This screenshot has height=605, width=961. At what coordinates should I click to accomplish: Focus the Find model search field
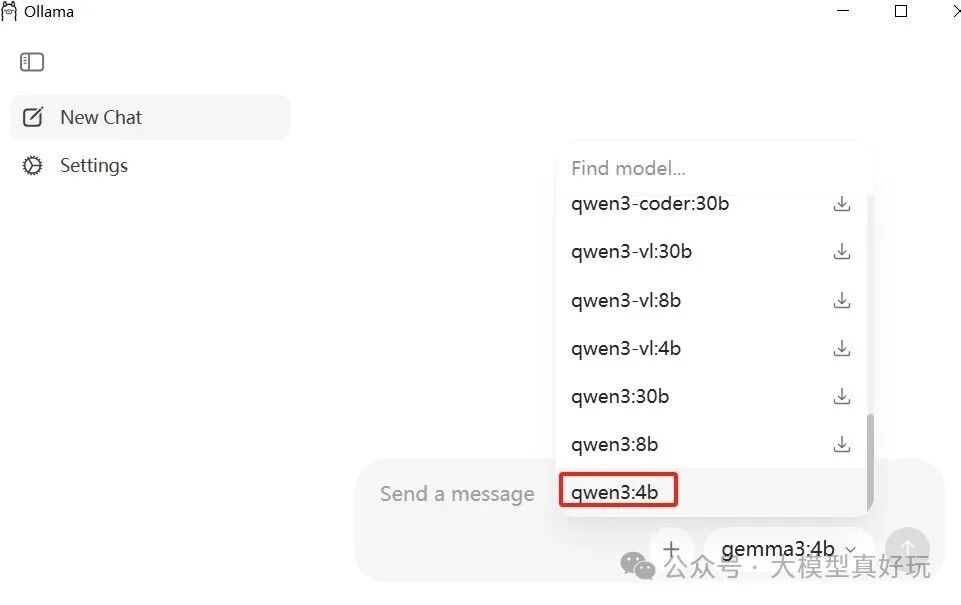pos(712,168)
